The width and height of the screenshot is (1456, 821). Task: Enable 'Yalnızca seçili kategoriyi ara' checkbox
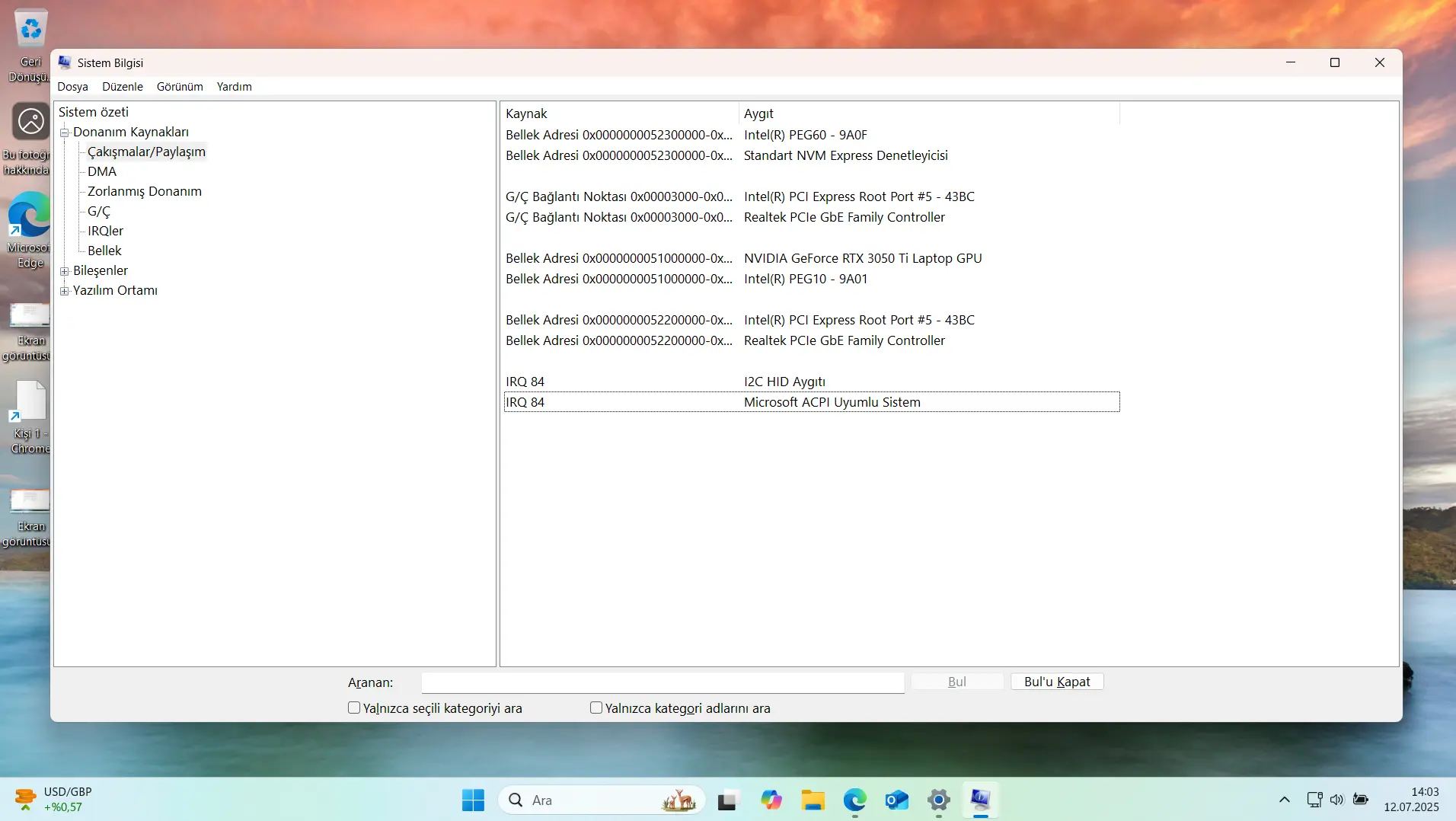click(x=354, y=708)
